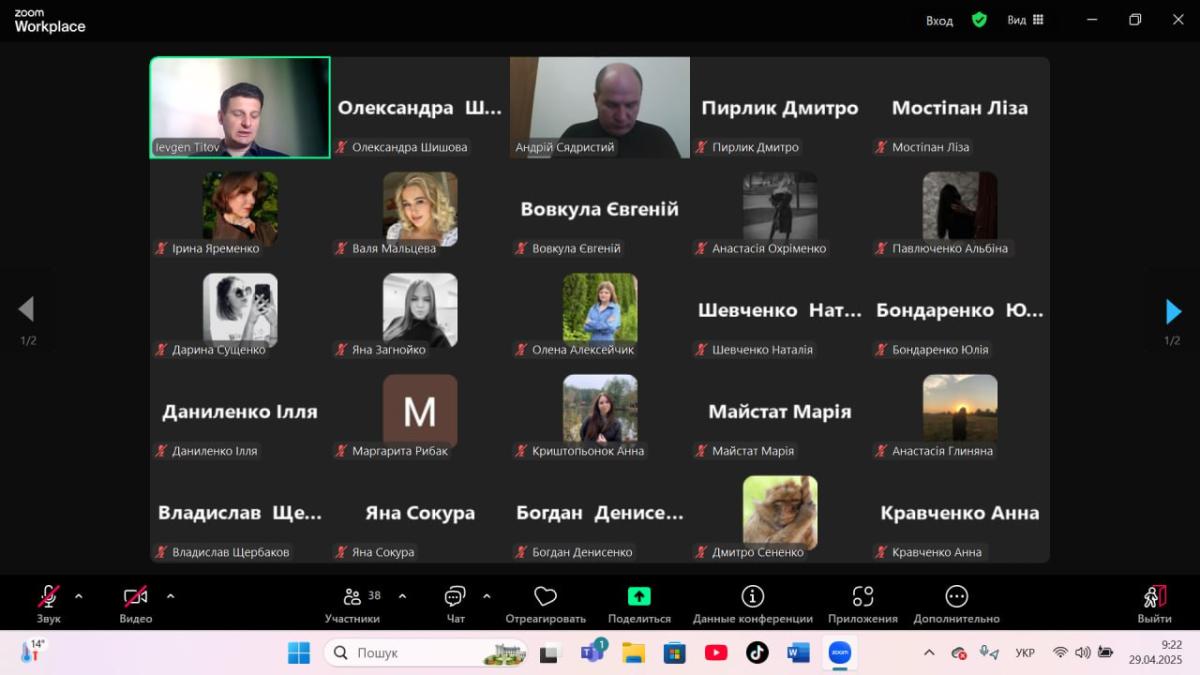Expand audio options arrow next to microphone
Viewport: 1200px width, 675px height.
(x=79, y=597)
